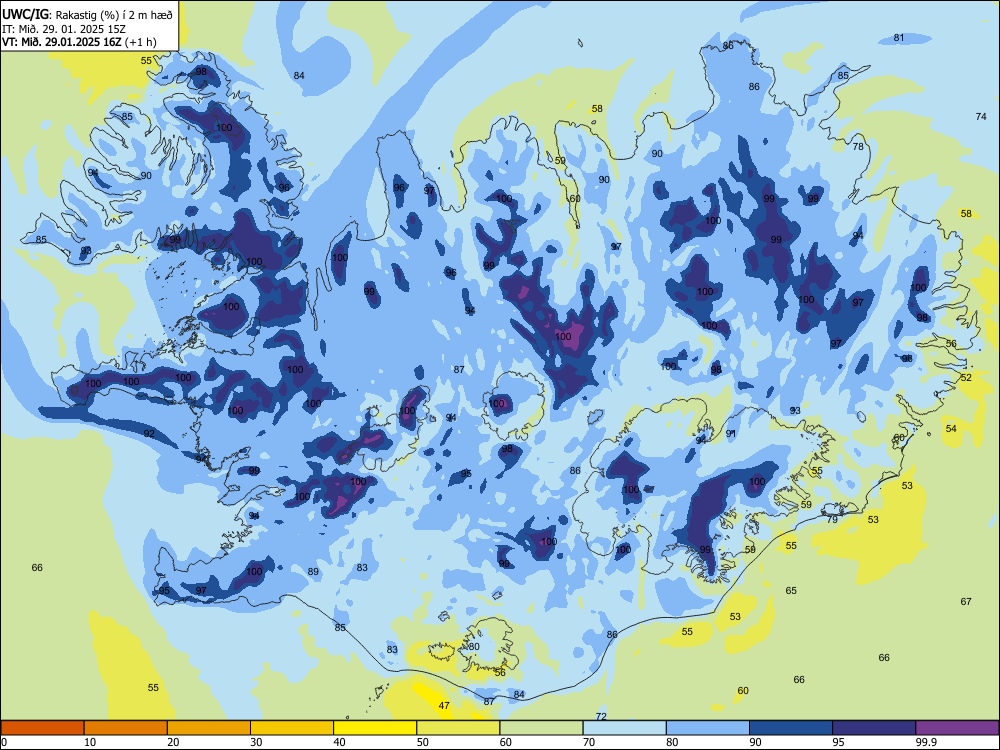
Task: Click the humidity value "74" on the map
Action: 982,116
